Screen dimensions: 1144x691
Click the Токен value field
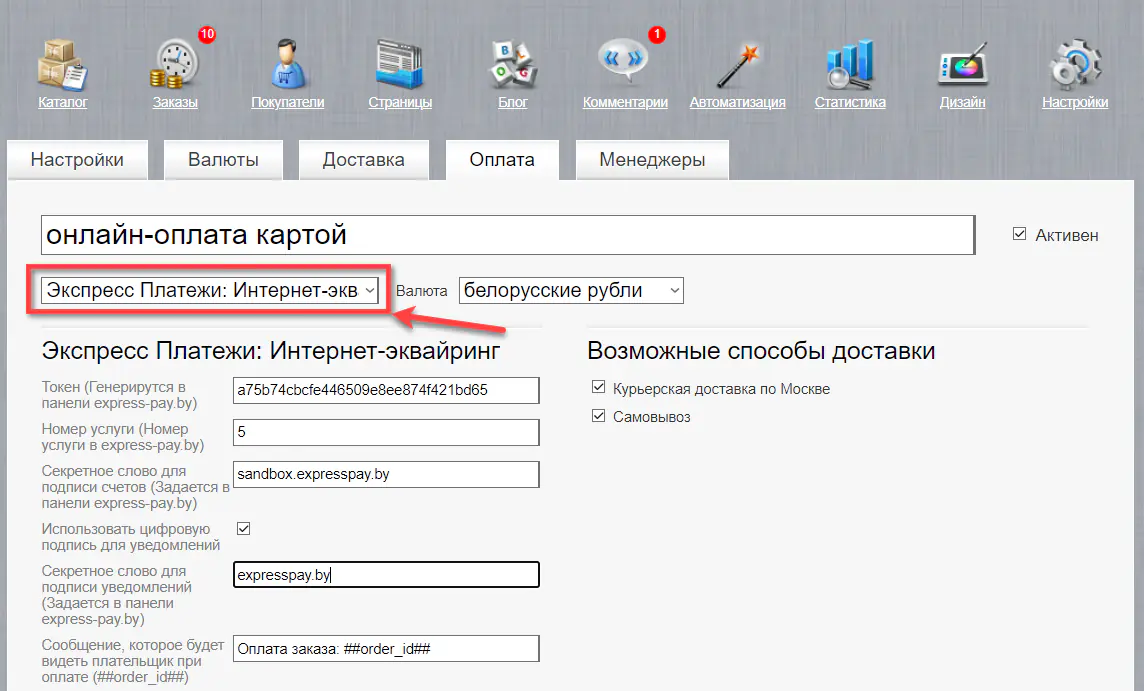(x=386, y=390)
